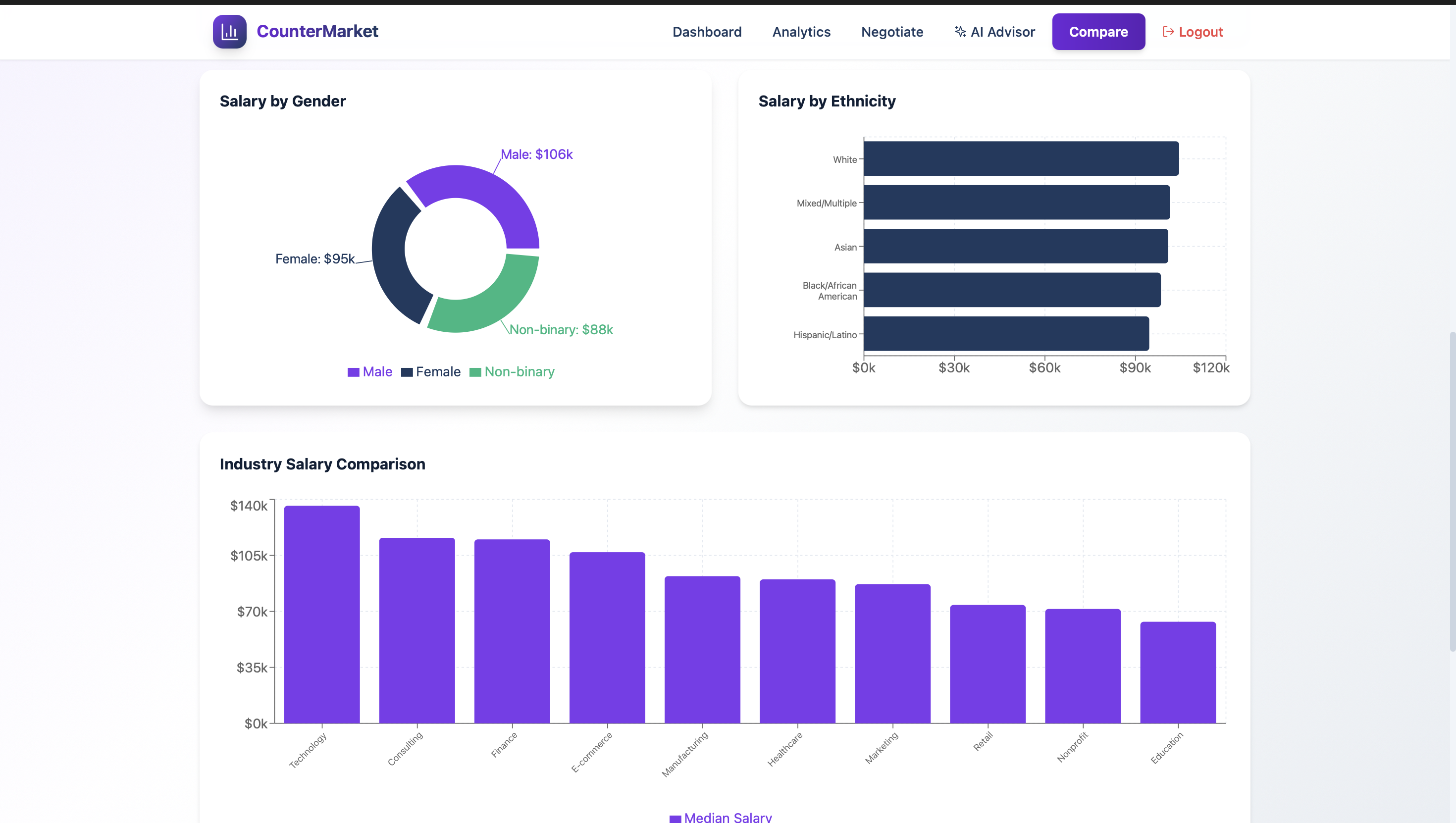The width and height of the screenshot is (1456, 823).
Task: Open the Dashboard nav item
Action: click(707, 32)
